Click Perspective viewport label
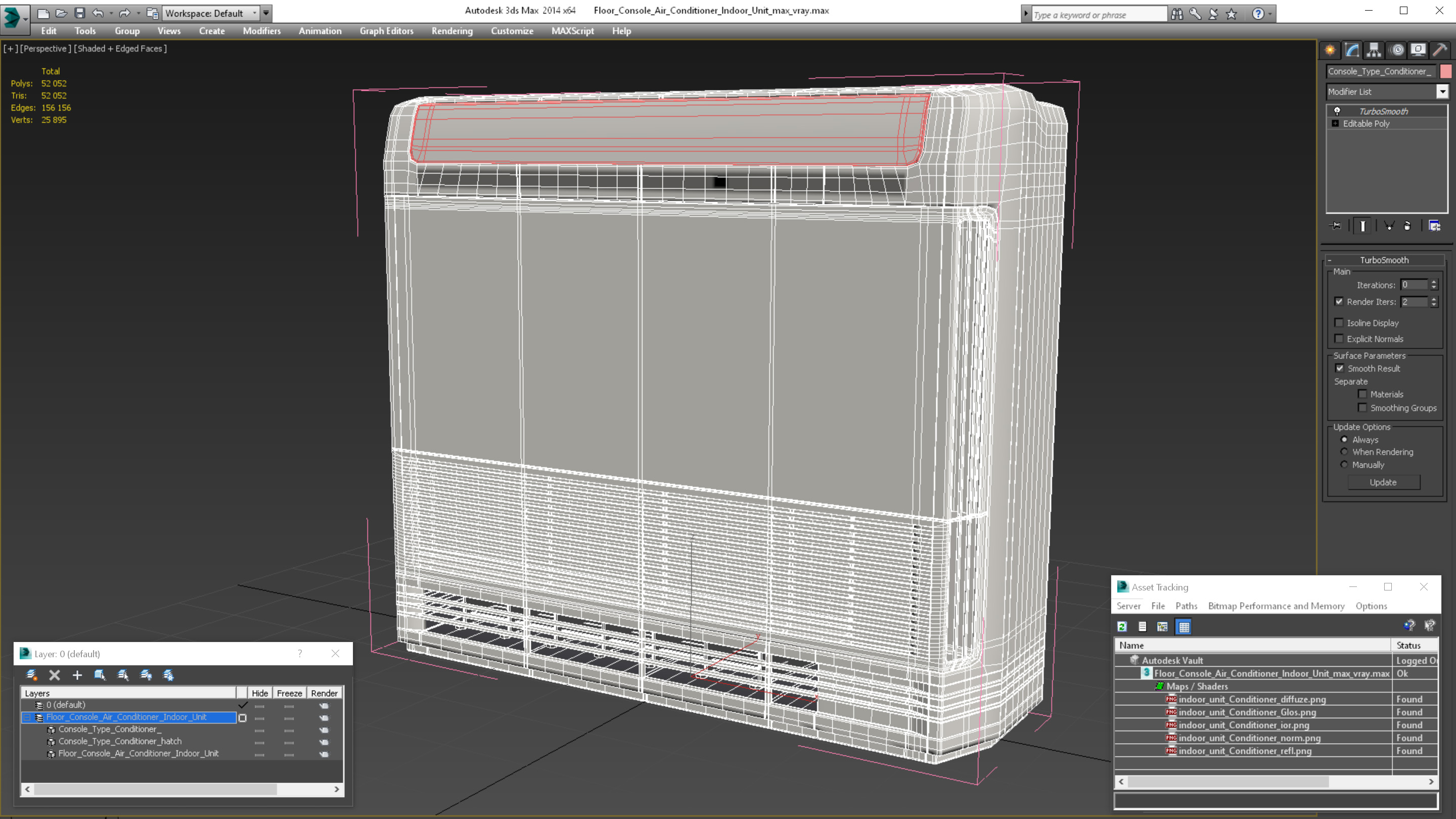1456x819 pixels. click(46, 49)
